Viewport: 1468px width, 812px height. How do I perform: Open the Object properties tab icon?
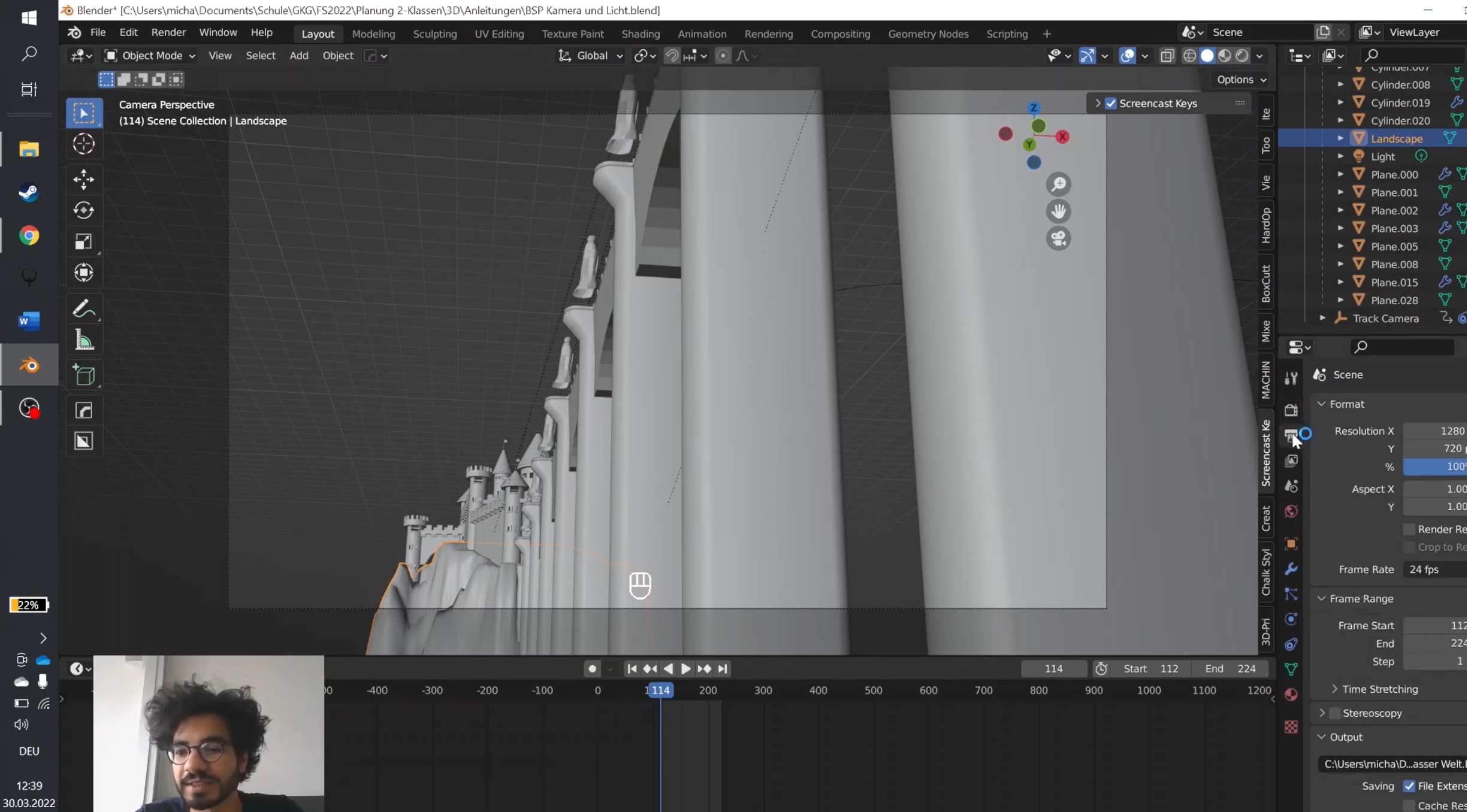[1292, 544]
